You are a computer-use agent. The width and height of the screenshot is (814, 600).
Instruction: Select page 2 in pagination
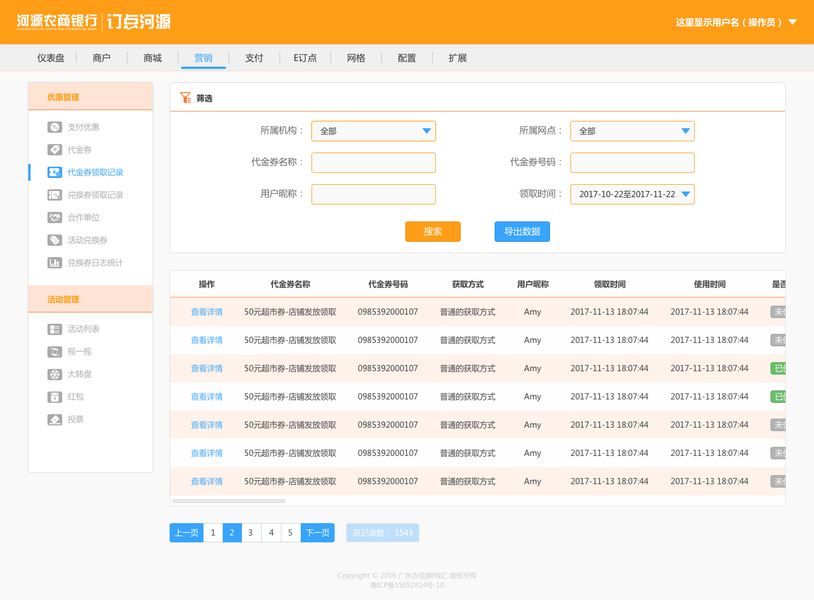tap(232, 533)
